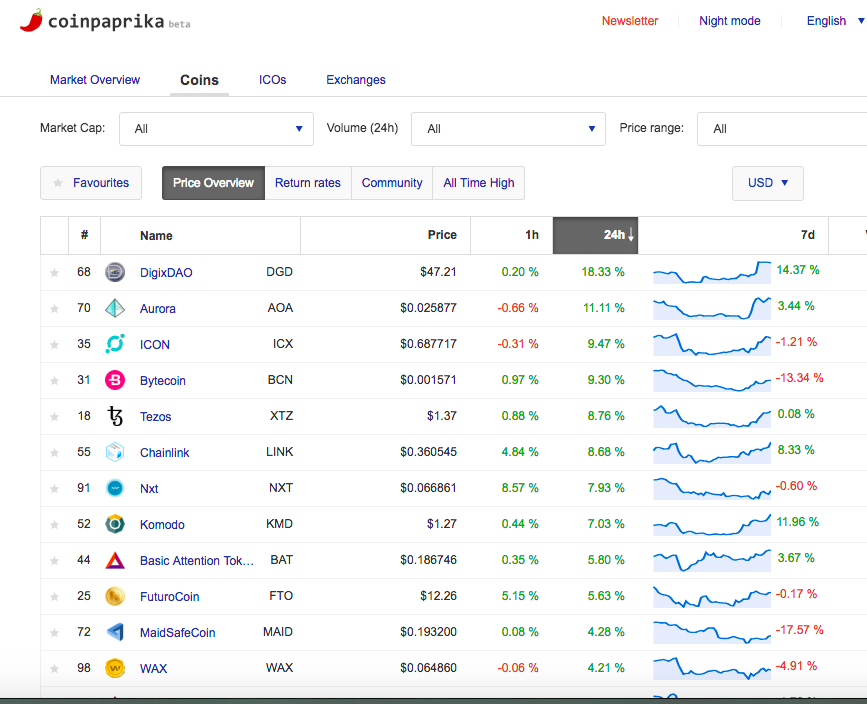Viewport: 867px width, 704px height.
Task: Toggle favourite star for Basic Attention Token
Action: tap(54, 560)
